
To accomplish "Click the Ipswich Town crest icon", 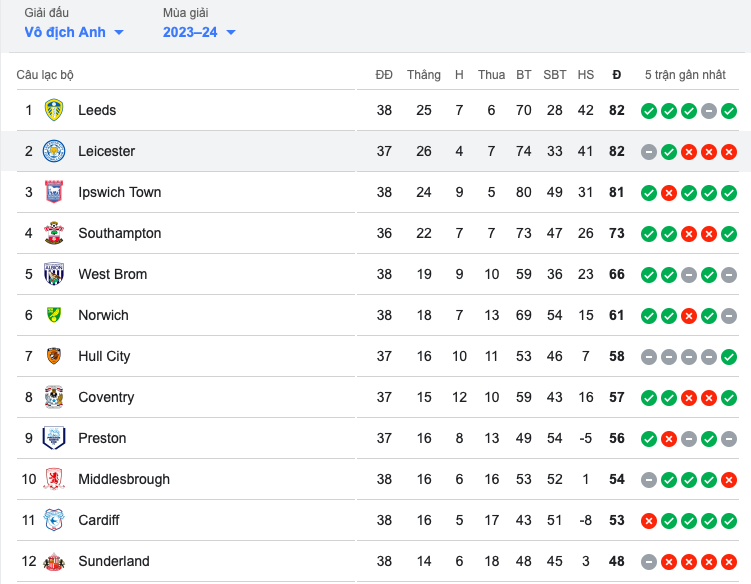I will click(54, 192).
